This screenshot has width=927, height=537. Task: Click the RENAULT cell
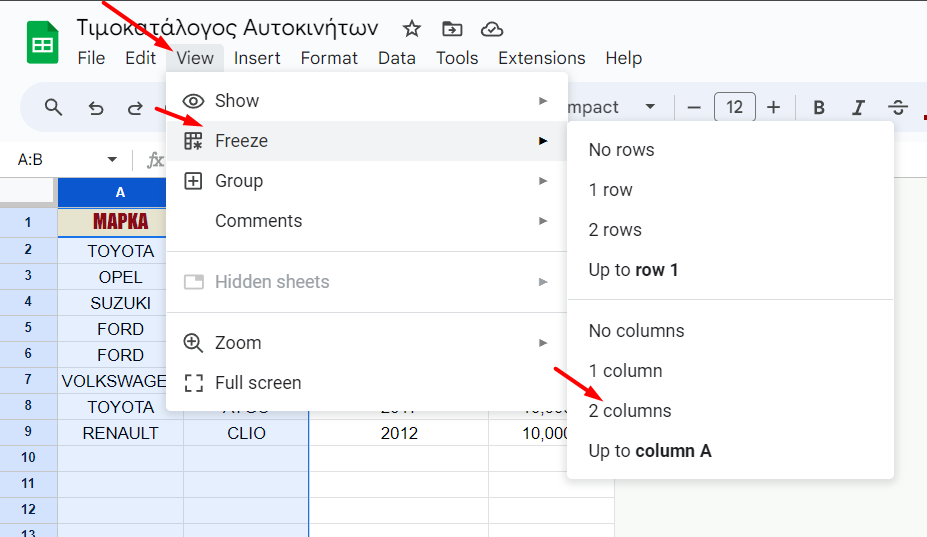121,433
